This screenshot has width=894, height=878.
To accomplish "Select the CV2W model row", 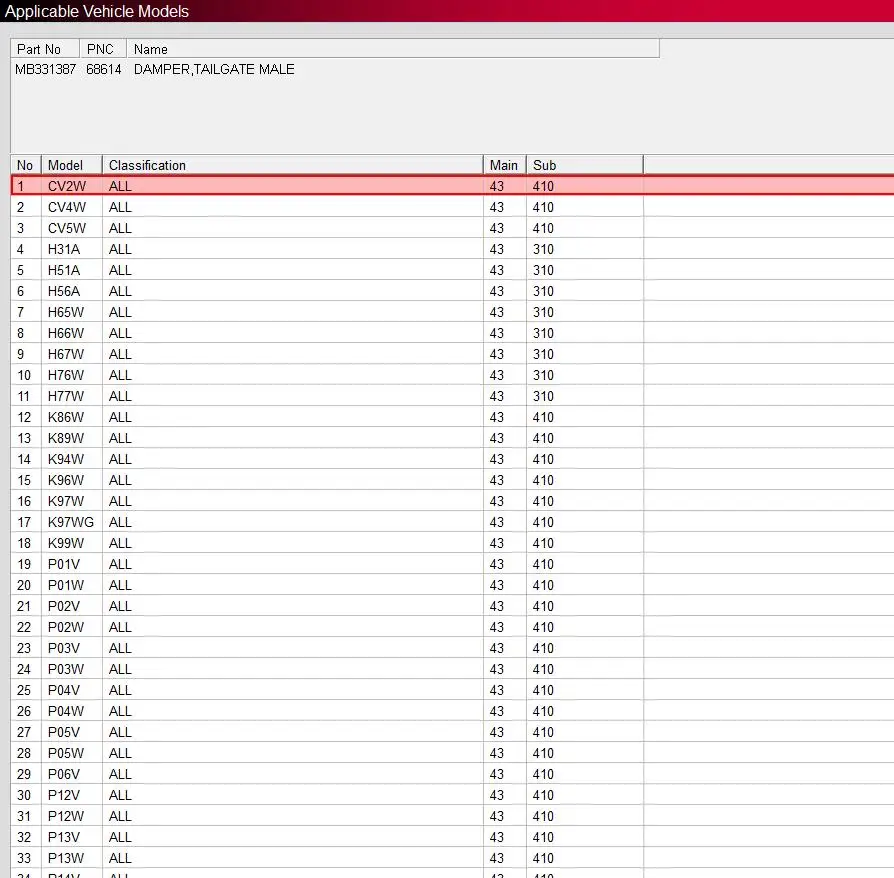I will pos(453,186).
